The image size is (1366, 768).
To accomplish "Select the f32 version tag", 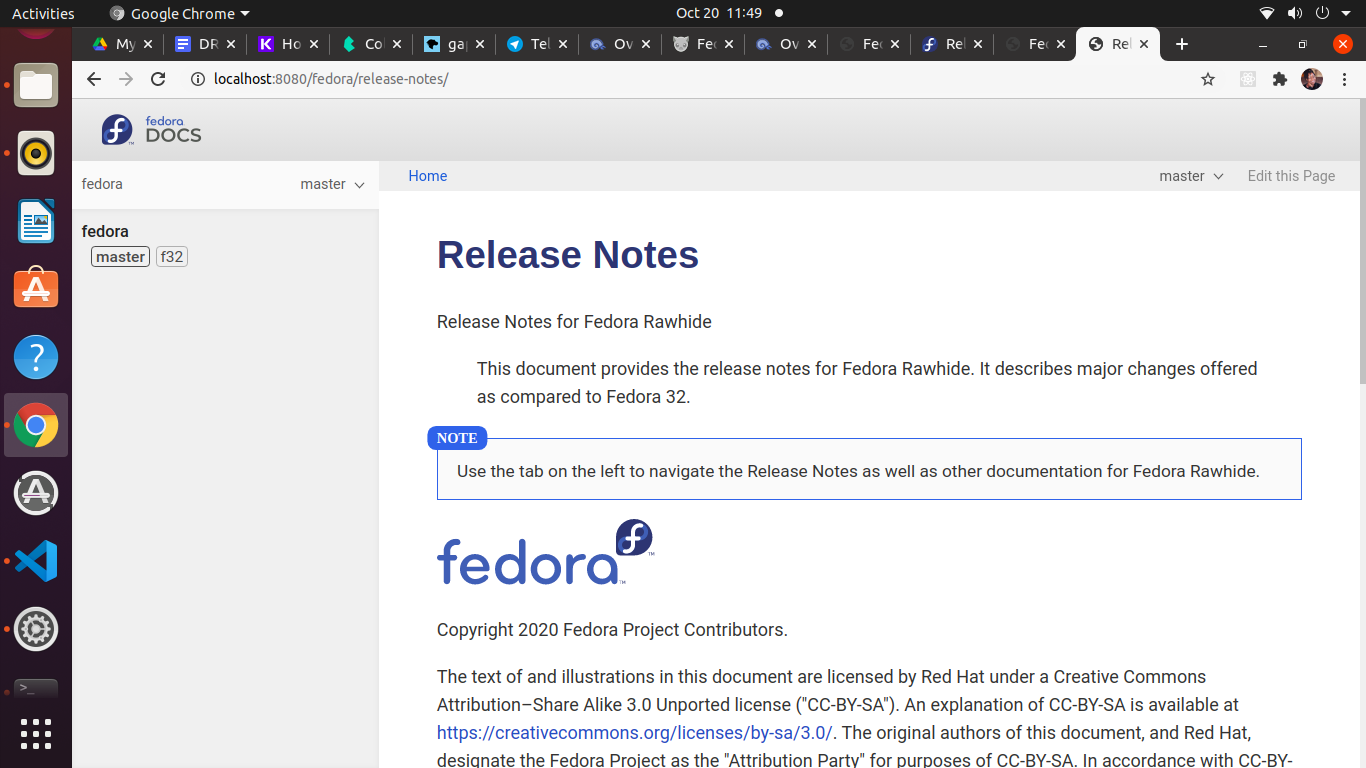I will click(172, 257).
